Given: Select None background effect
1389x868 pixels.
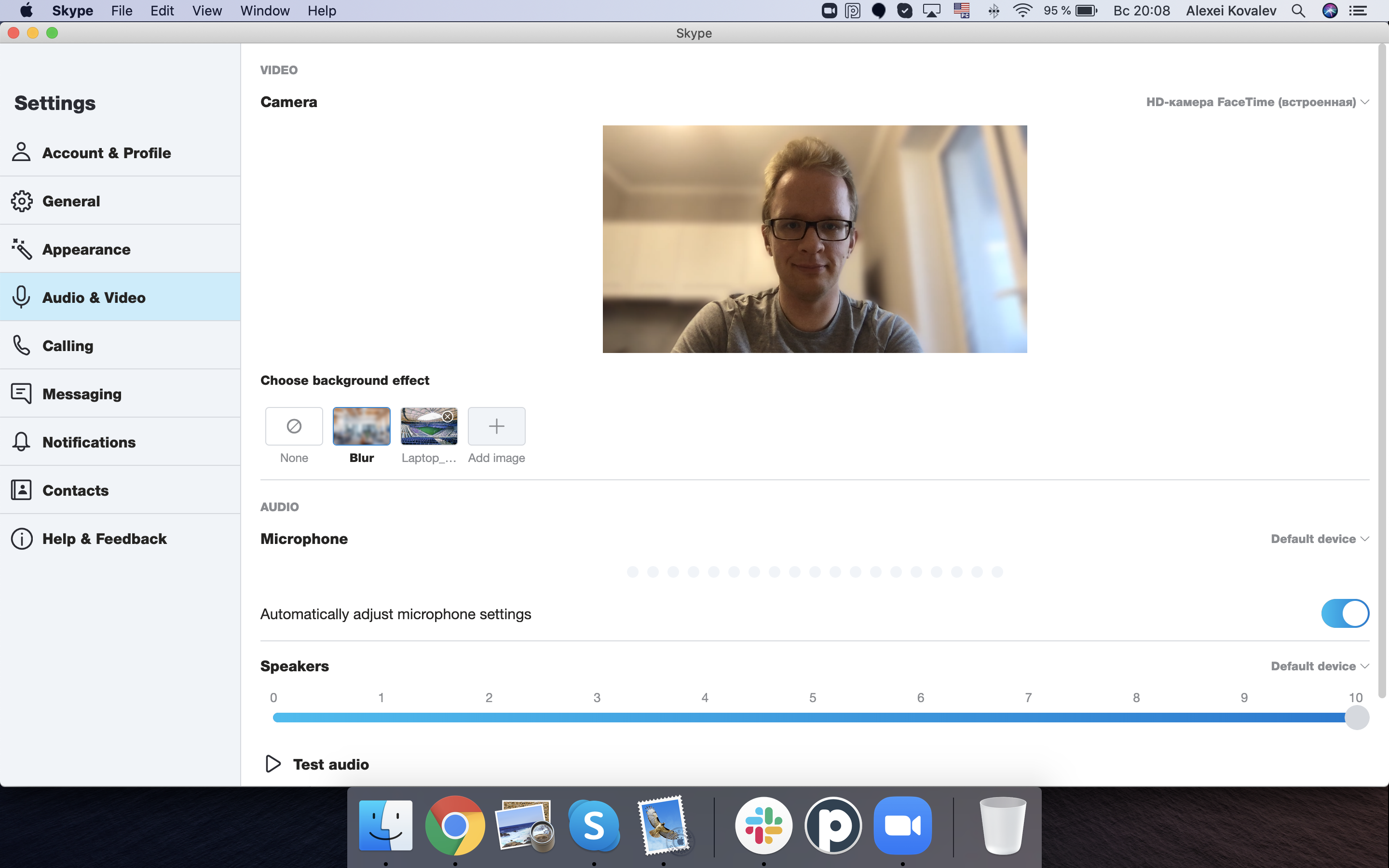Looking at the screenshot, I should pos(294,426).
